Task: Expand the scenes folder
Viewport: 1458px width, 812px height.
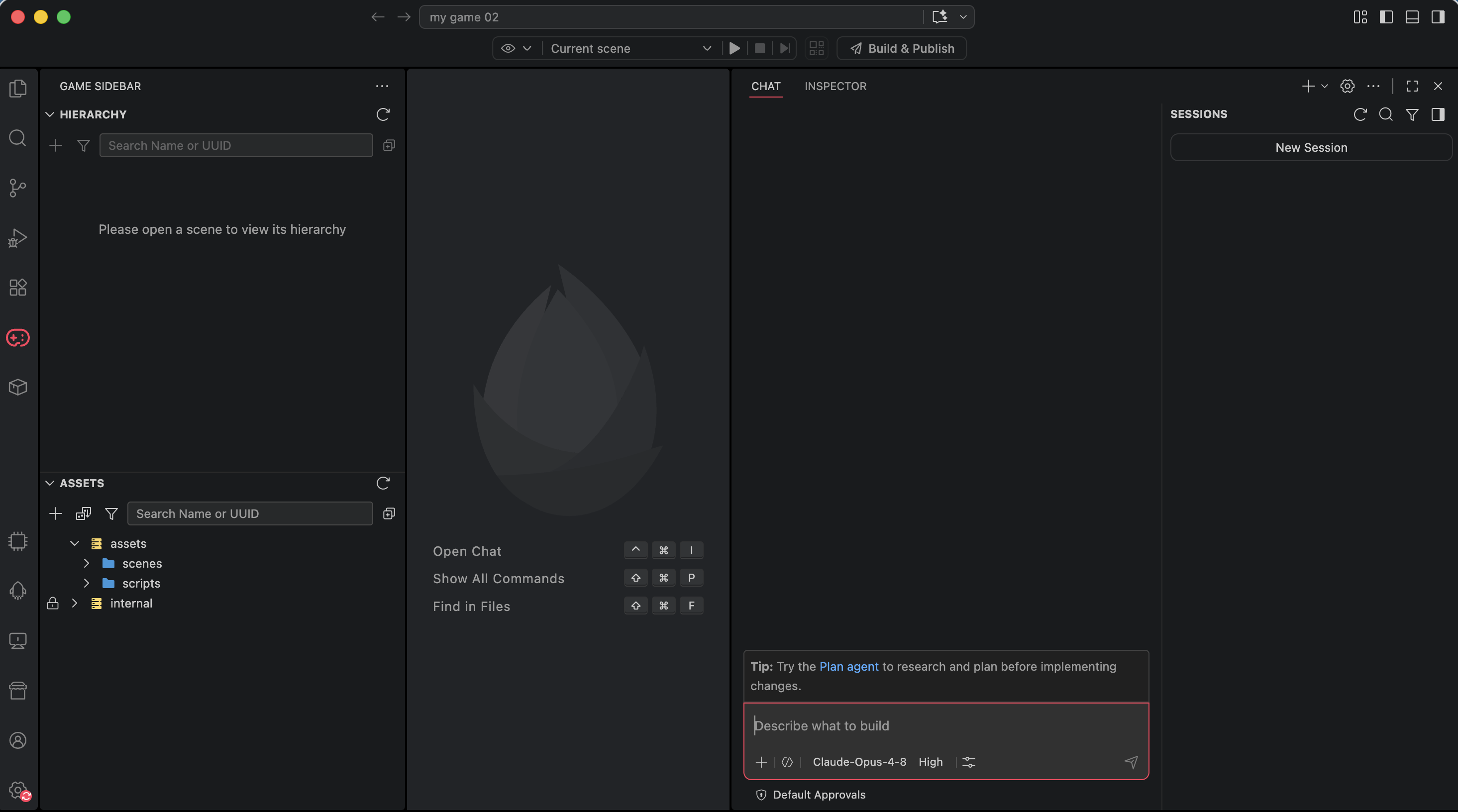Action: click(87, 563)
